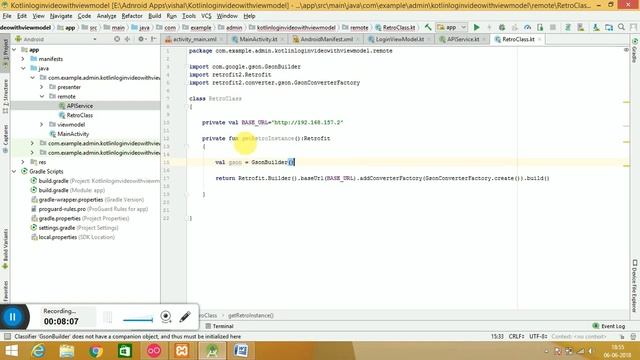Open the Navigate menu

pyautogui.click(x=61, y=16)
